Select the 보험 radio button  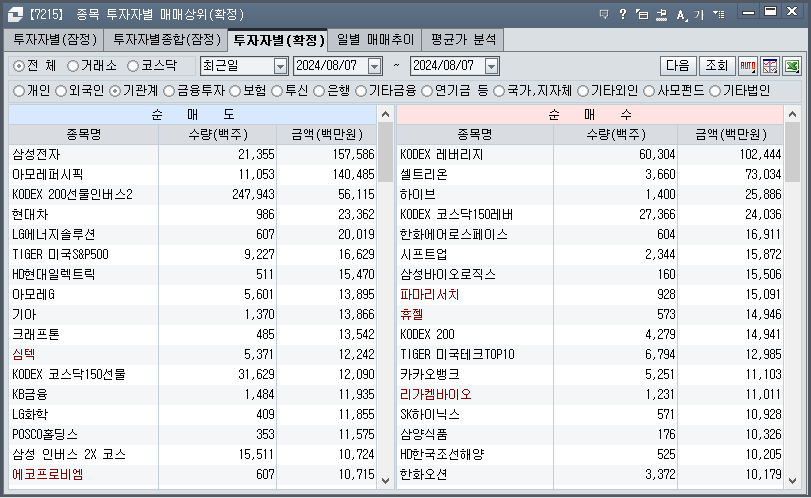pyautogui.click(x=235, y=91)
